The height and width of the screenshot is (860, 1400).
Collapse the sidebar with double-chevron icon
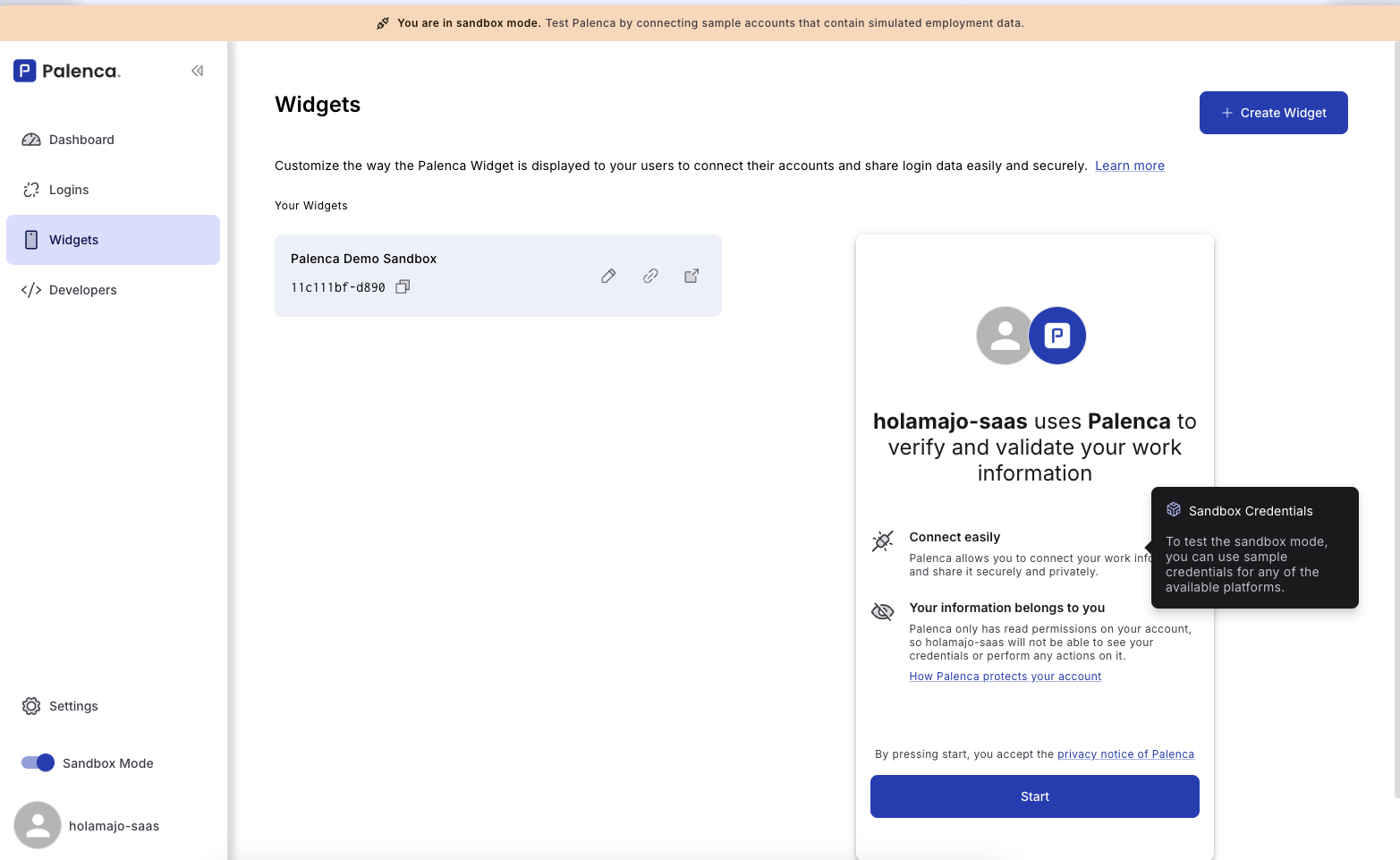click(x=198, y=71)
